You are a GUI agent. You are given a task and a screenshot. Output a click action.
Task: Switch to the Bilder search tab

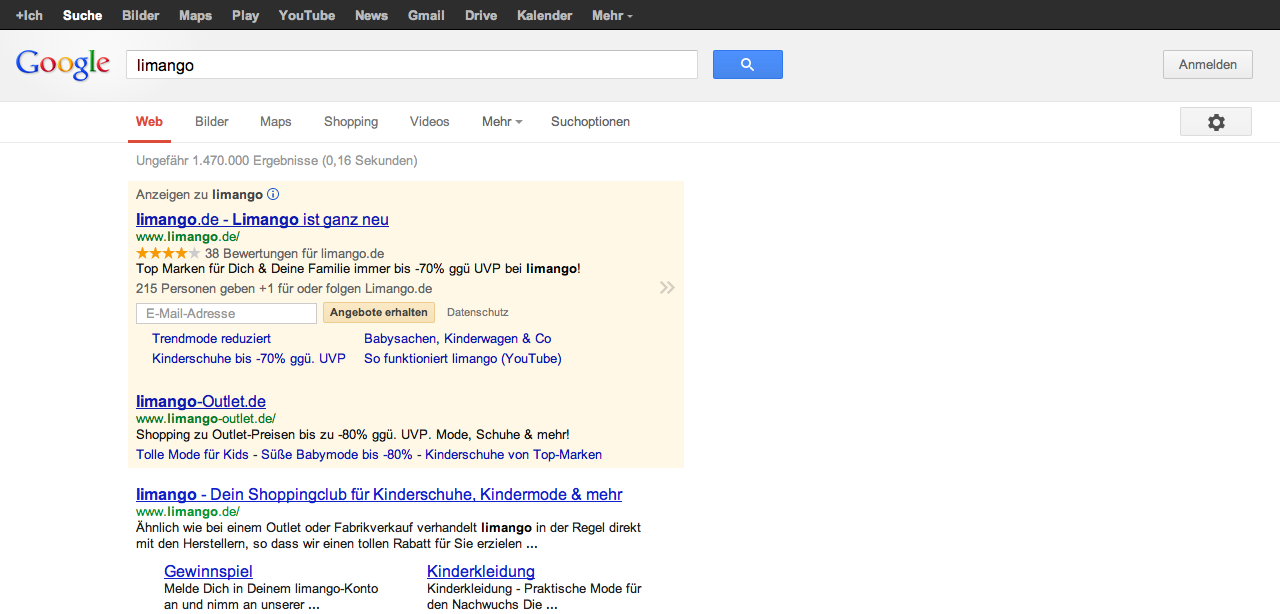(x=212, y=122)
